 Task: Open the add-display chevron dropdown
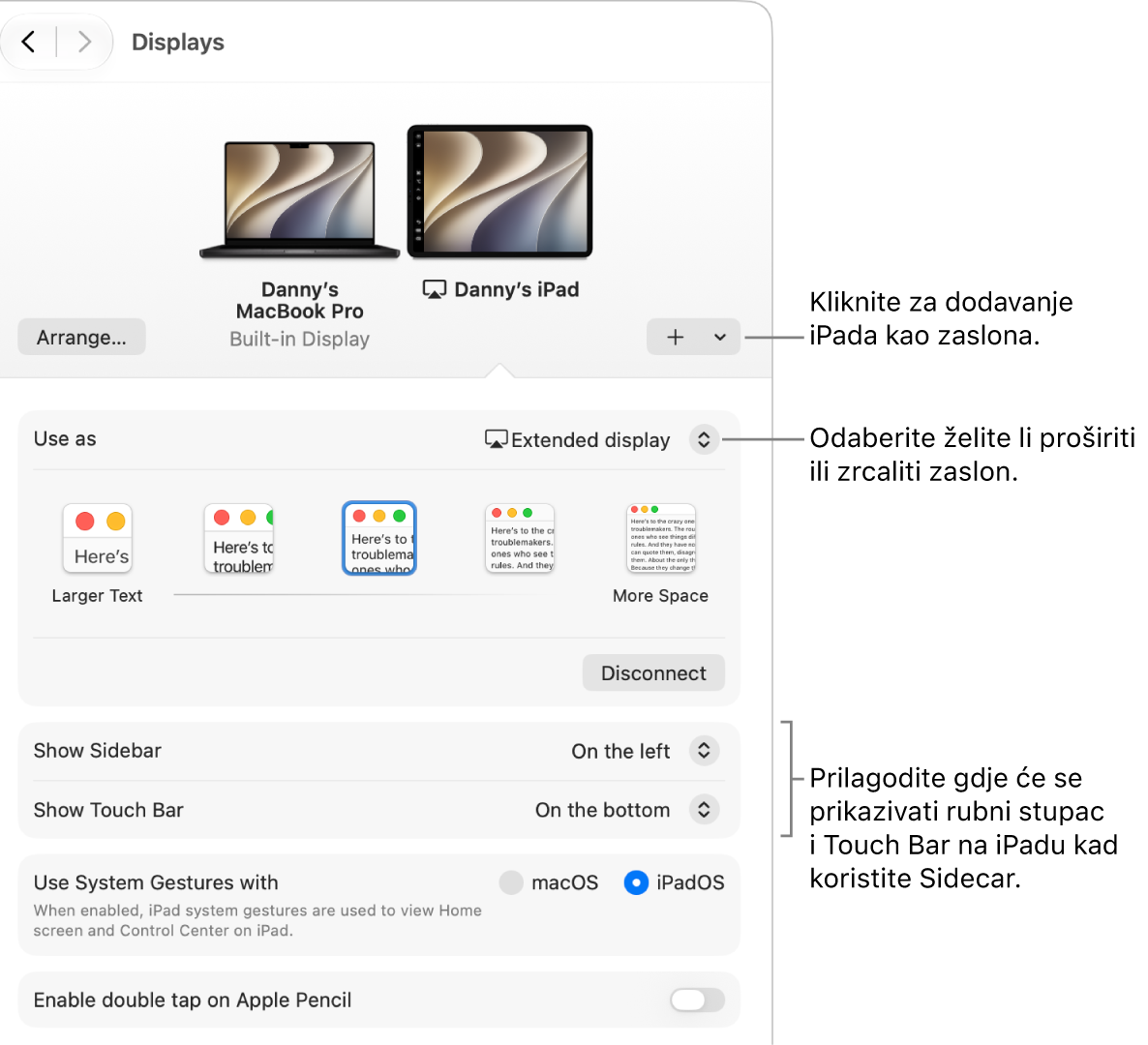720,338
